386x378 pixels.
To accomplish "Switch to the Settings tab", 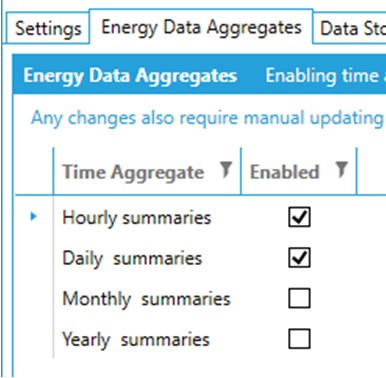I will tap(48, 28).
